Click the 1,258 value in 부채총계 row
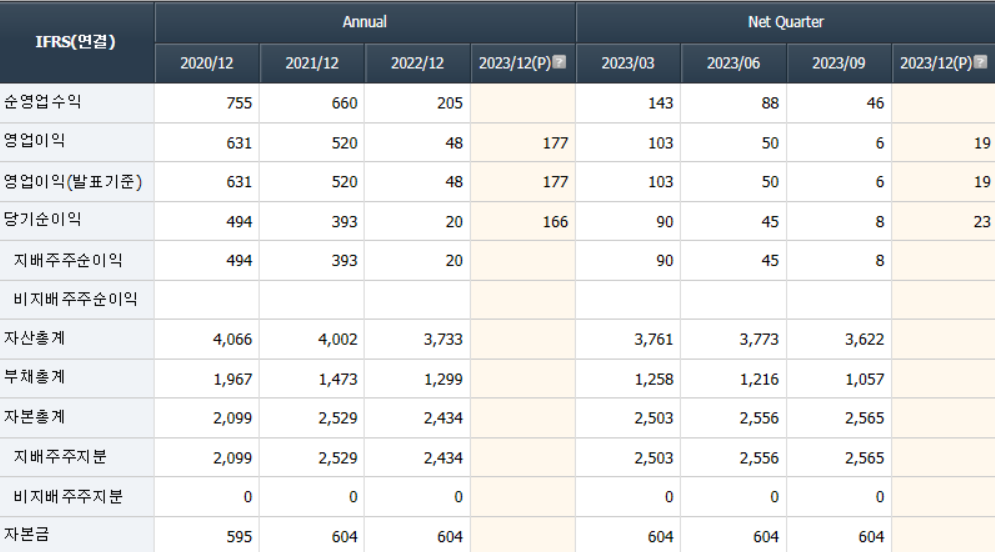 pos(654,380)
